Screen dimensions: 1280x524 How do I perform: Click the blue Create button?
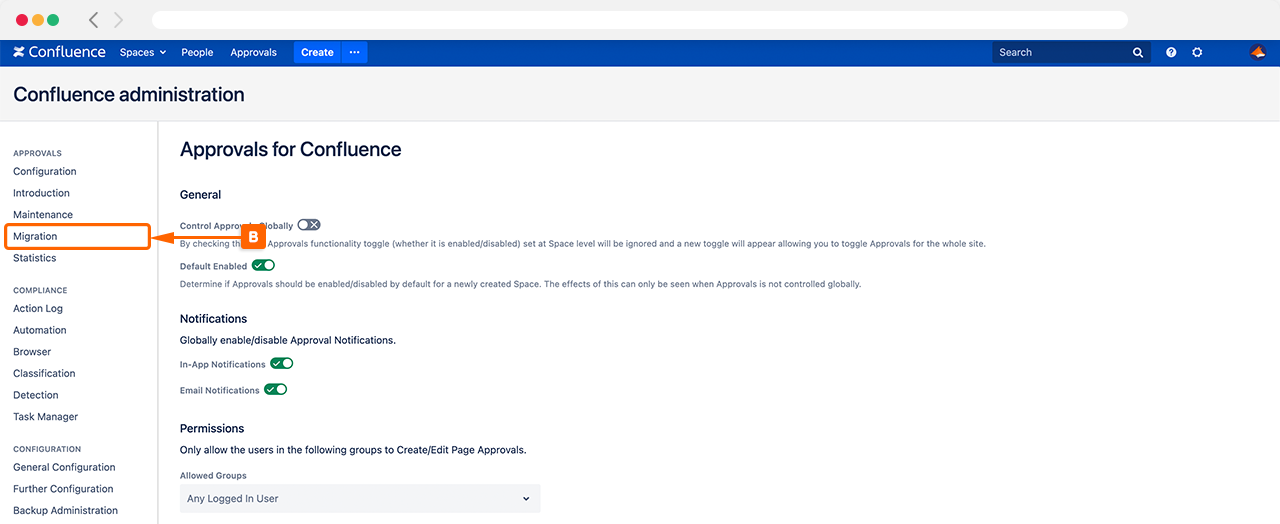(x=317, y=53)
